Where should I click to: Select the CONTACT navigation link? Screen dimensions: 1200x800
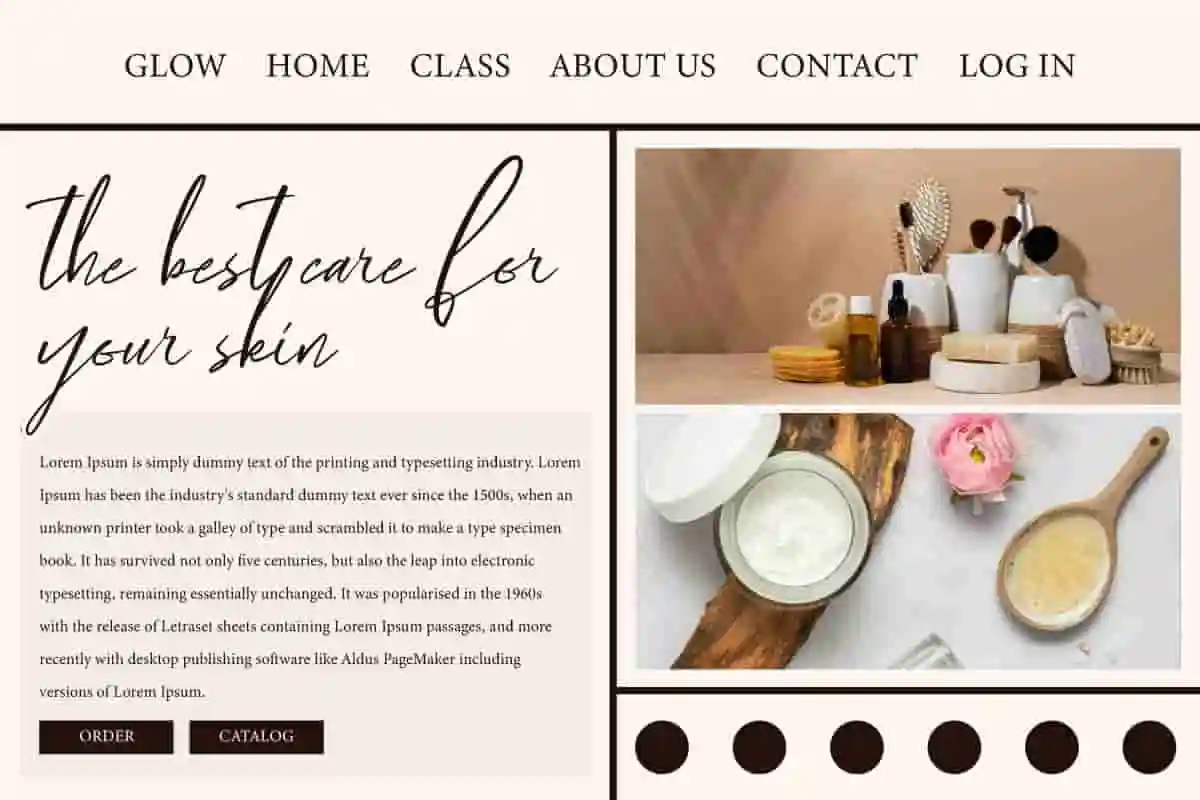coord(837,66)
